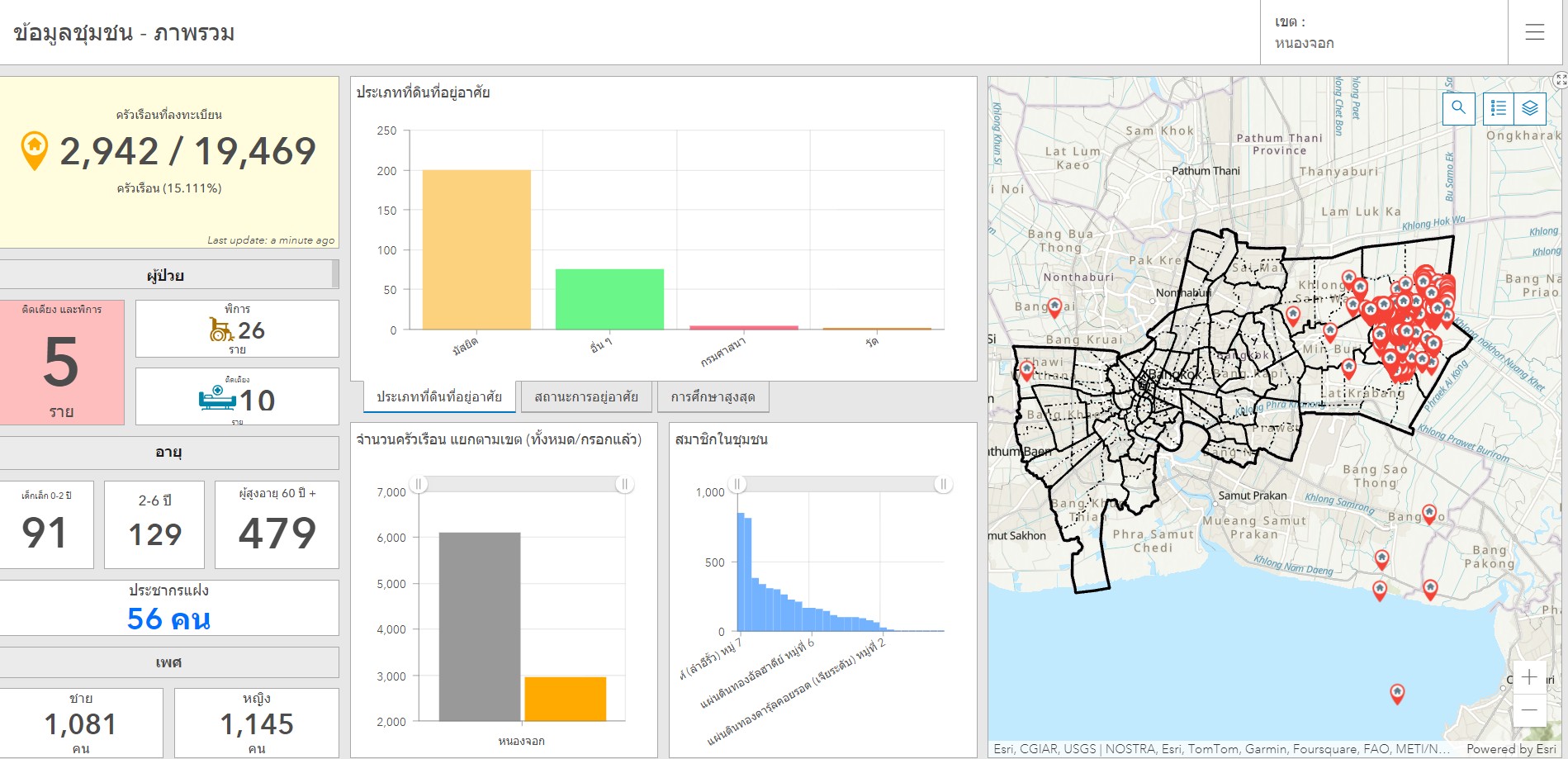Open the hamburger menu at top right
1568x759 pixels.
[x=1534, y=32]
